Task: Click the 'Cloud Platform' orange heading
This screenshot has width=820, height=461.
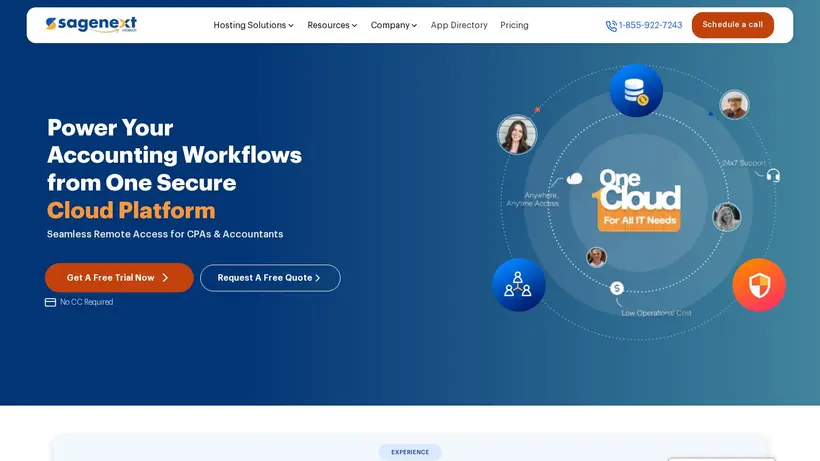Action: [x=131, y=210]
